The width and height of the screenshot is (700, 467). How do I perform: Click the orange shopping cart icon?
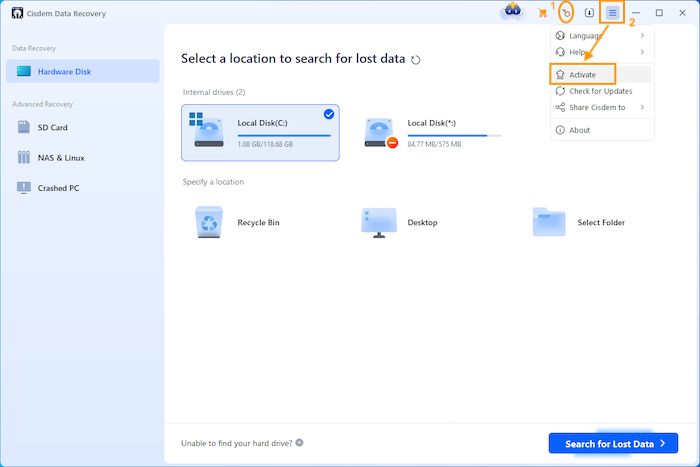click(x=542, y=13)
